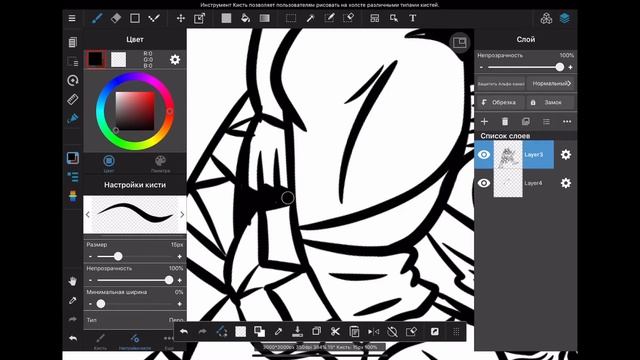The width and height of the screenshot is (640, 360).
Task: Select the Bucket fill tool
Action: pyautogui.click(x=245, y=18)
